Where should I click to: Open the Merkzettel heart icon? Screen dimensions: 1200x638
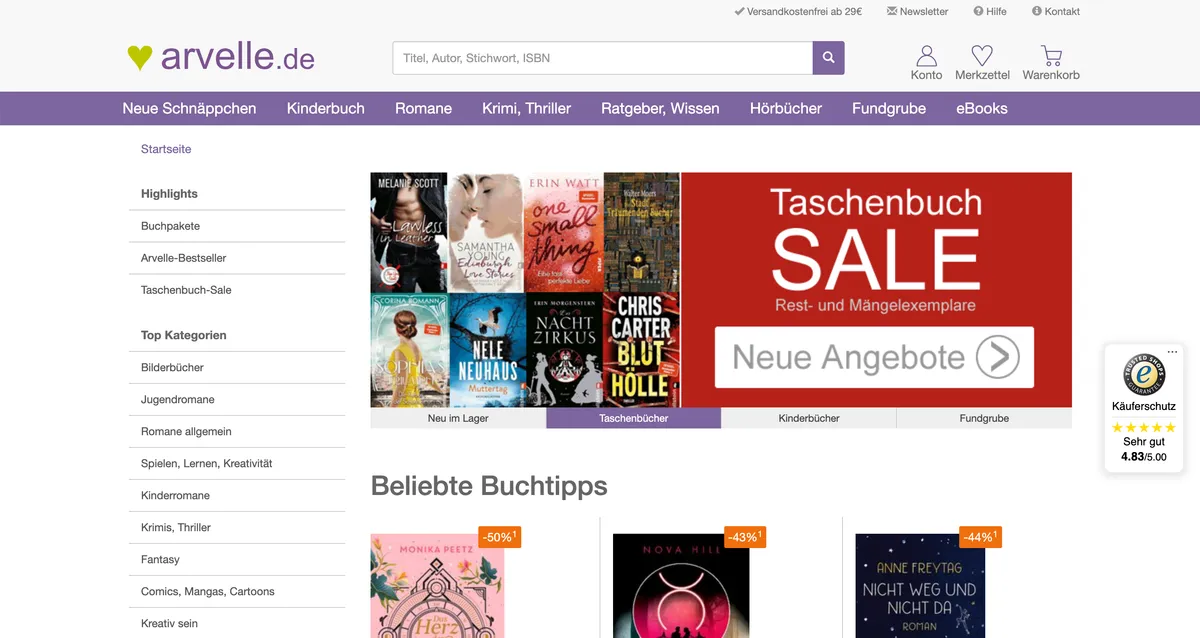click(982, 55)
